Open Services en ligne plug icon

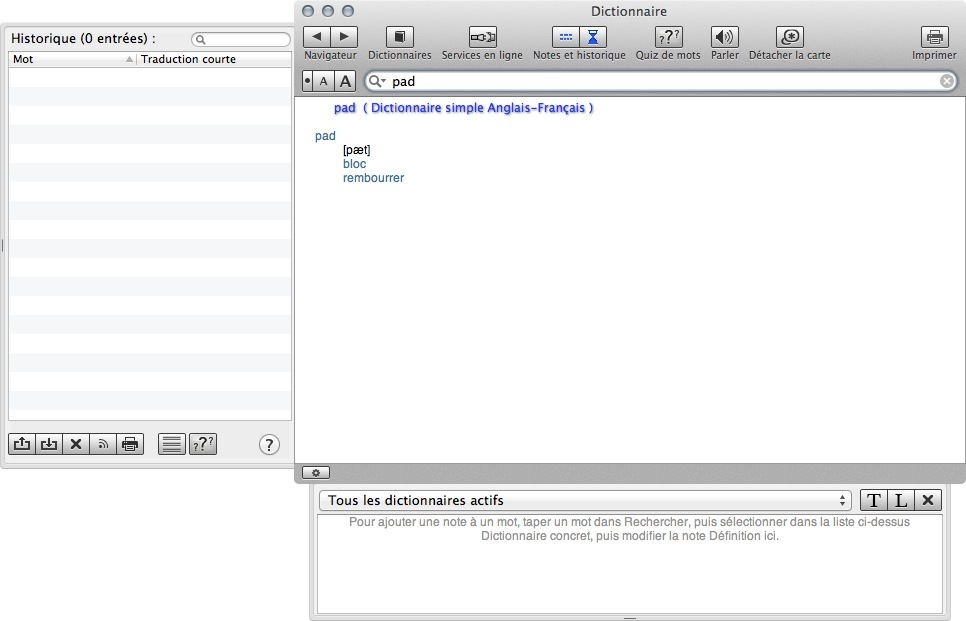tap(482, 37)
